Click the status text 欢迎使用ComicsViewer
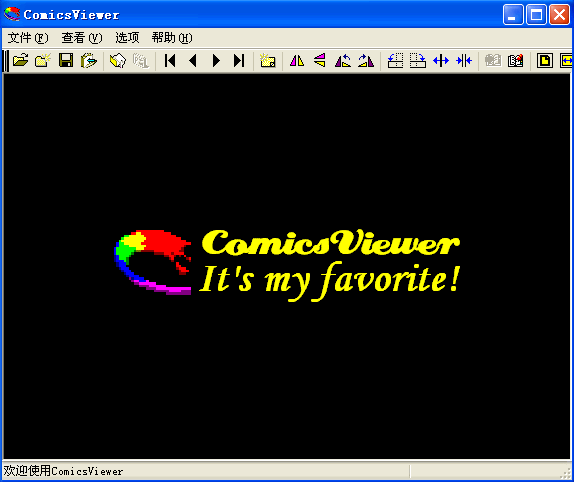 (x=63, y=471)
